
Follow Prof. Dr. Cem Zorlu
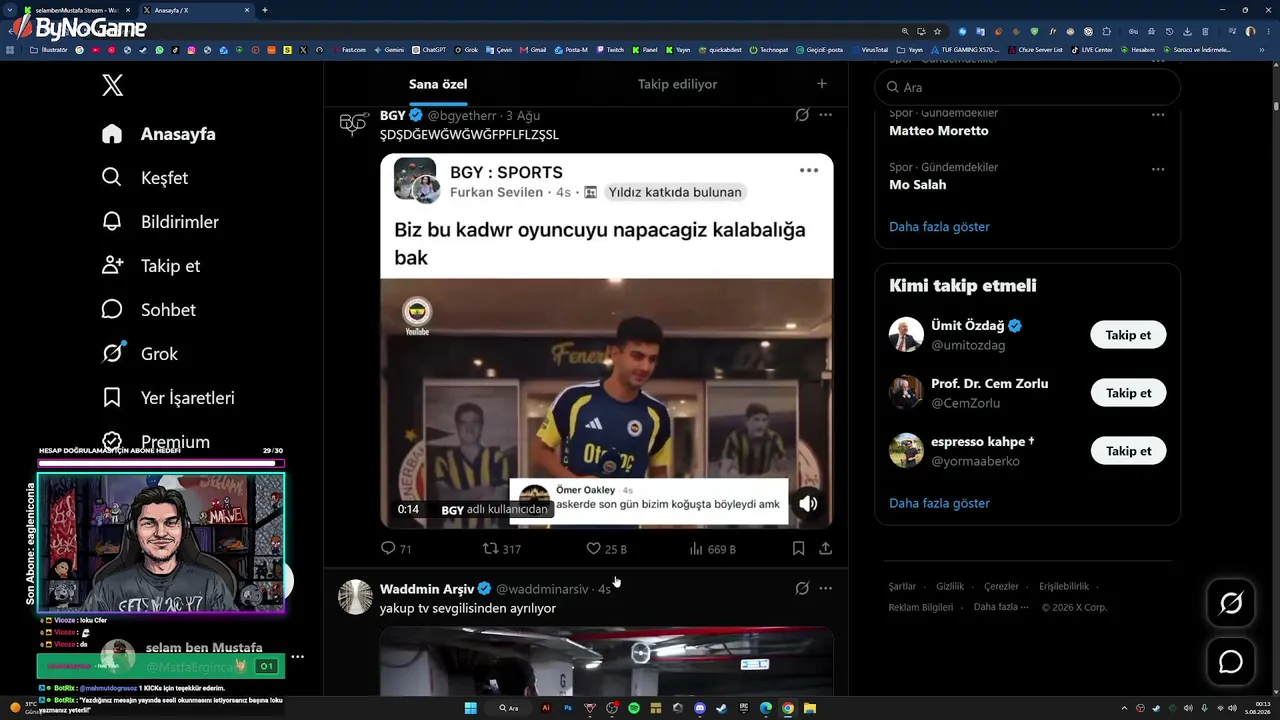click(1128, 393)
